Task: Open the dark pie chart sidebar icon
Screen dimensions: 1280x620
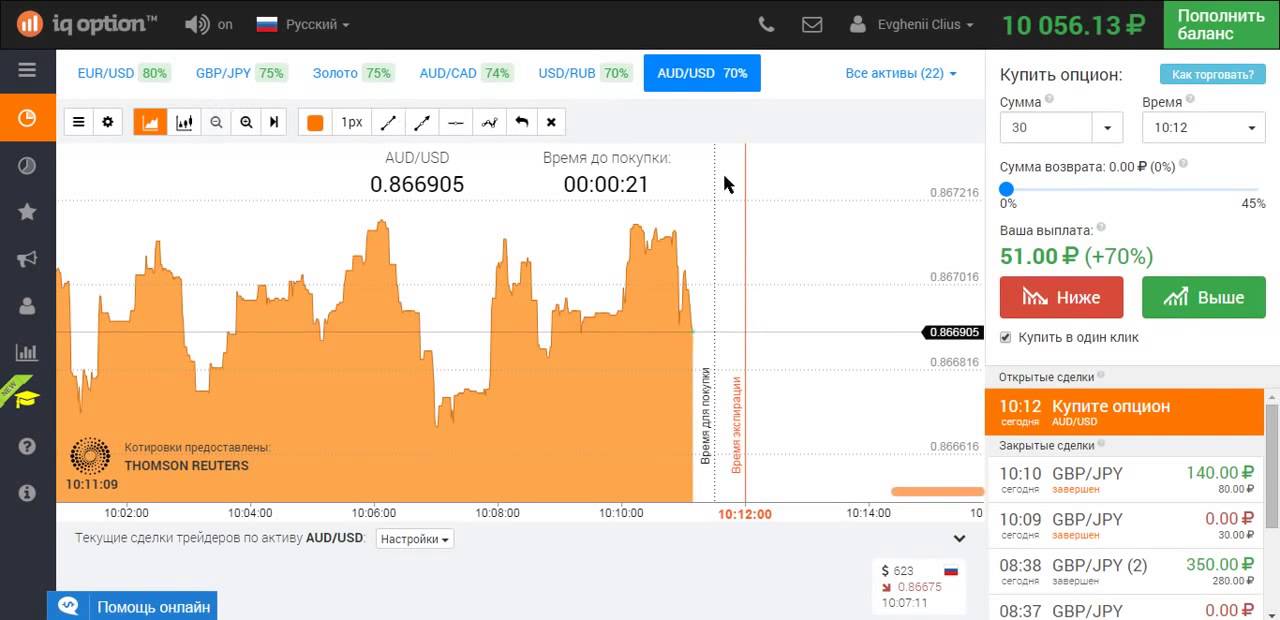Action: click(27, 166)
